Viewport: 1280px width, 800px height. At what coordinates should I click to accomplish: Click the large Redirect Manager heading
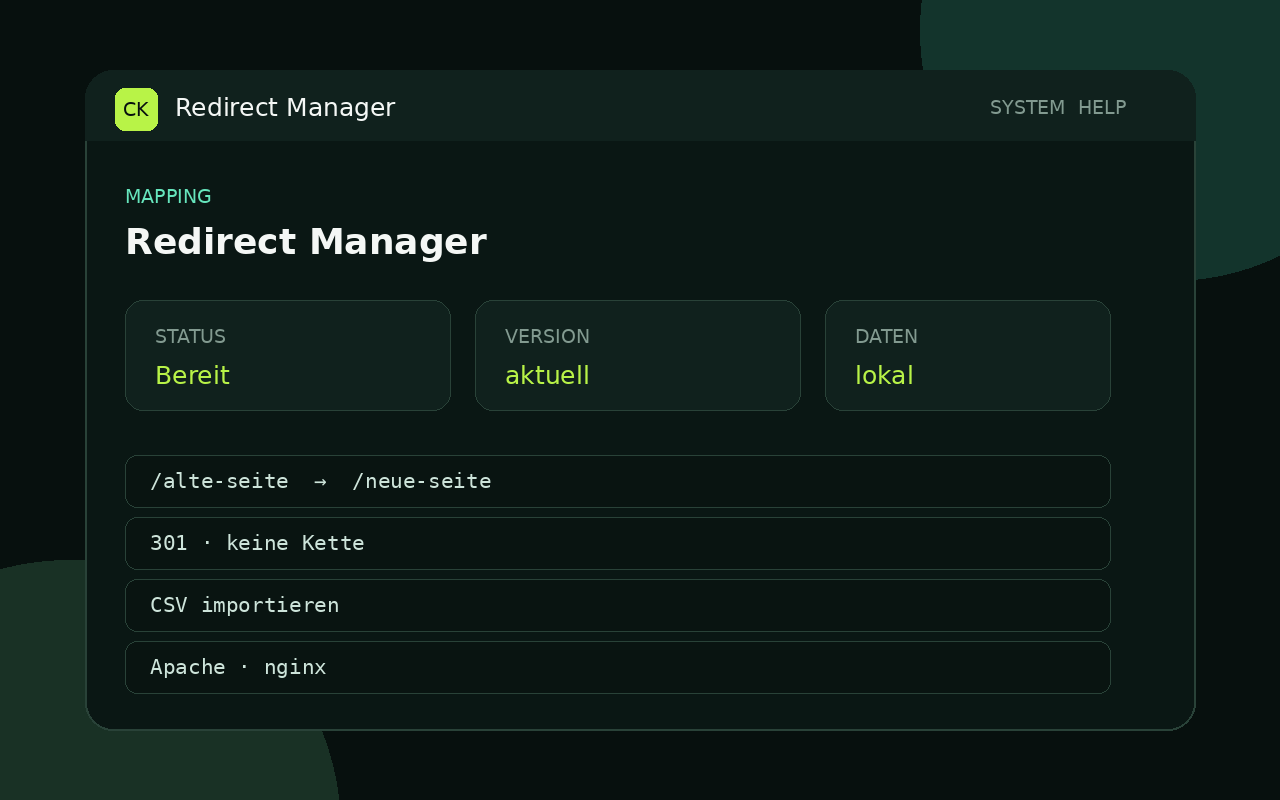click(x=306, y=242)
